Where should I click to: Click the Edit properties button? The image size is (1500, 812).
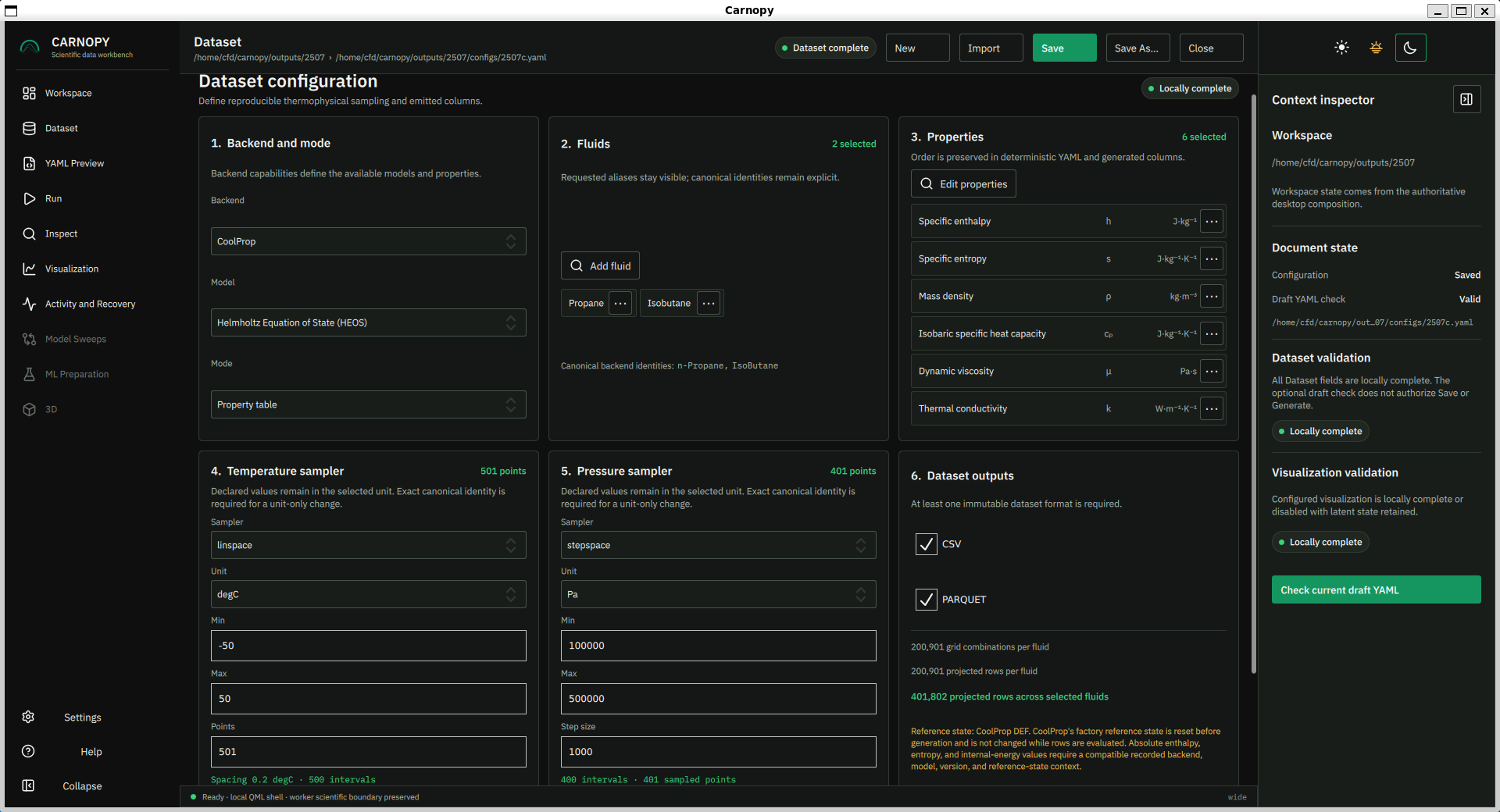click(963, 183)
